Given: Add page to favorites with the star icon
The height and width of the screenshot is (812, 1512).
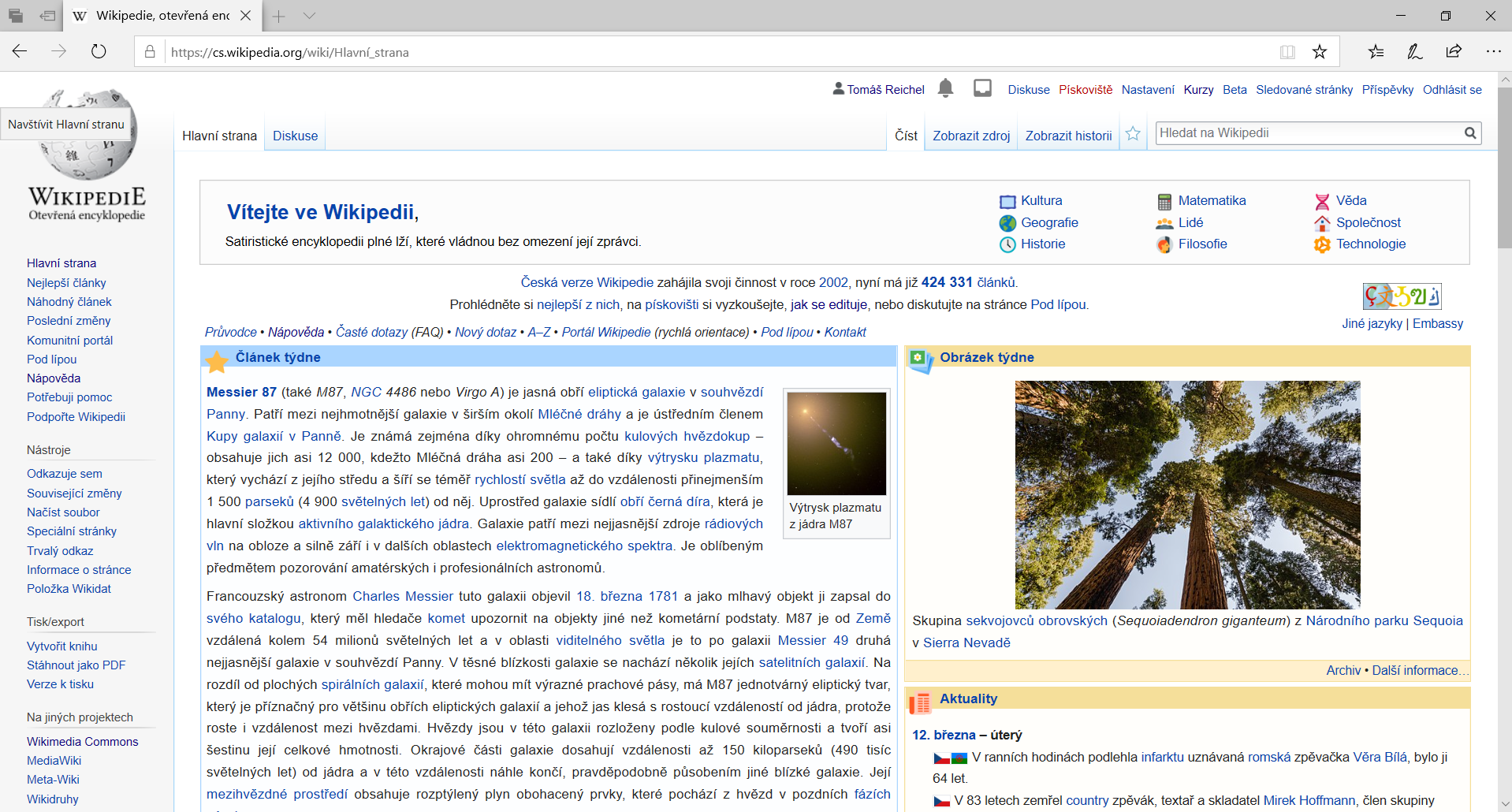Looking at the screenshot, I should click(1320, 52).
